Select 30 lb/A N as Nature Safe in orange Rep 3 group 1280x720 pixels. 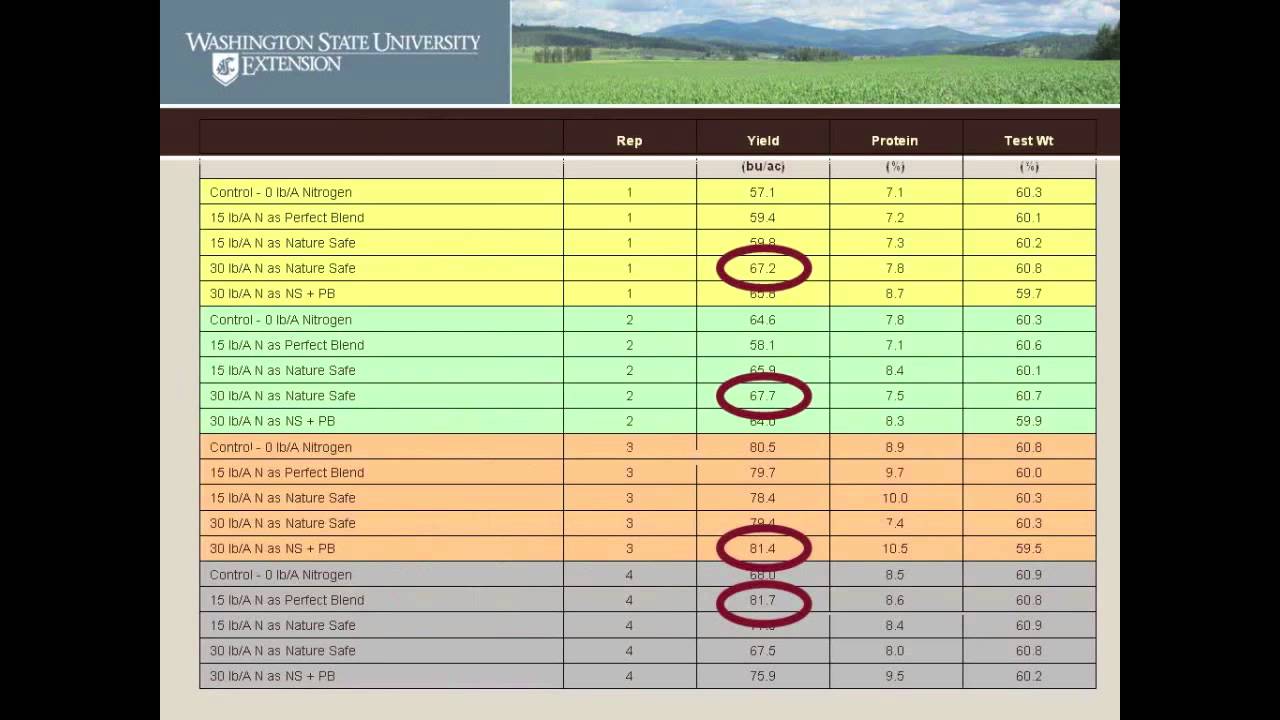tap(283, 524)
